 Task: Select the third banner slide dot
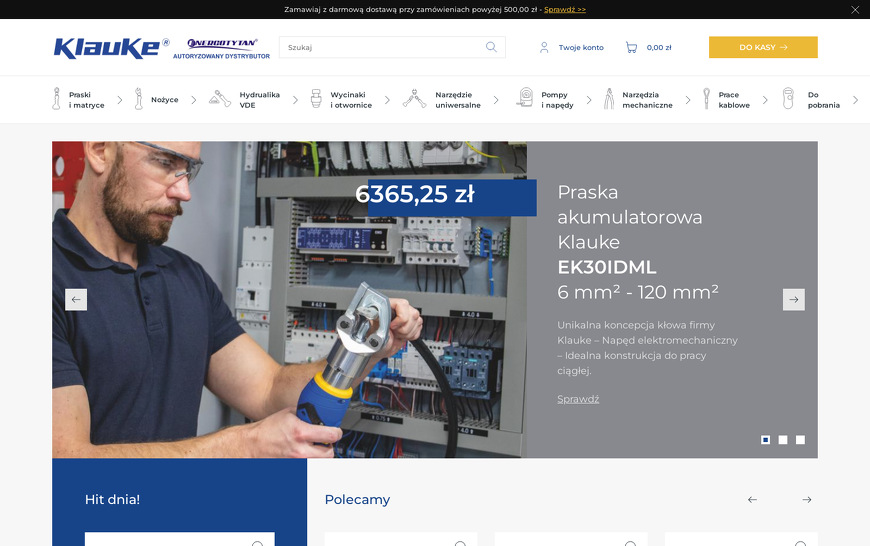[x=800, y=440]
